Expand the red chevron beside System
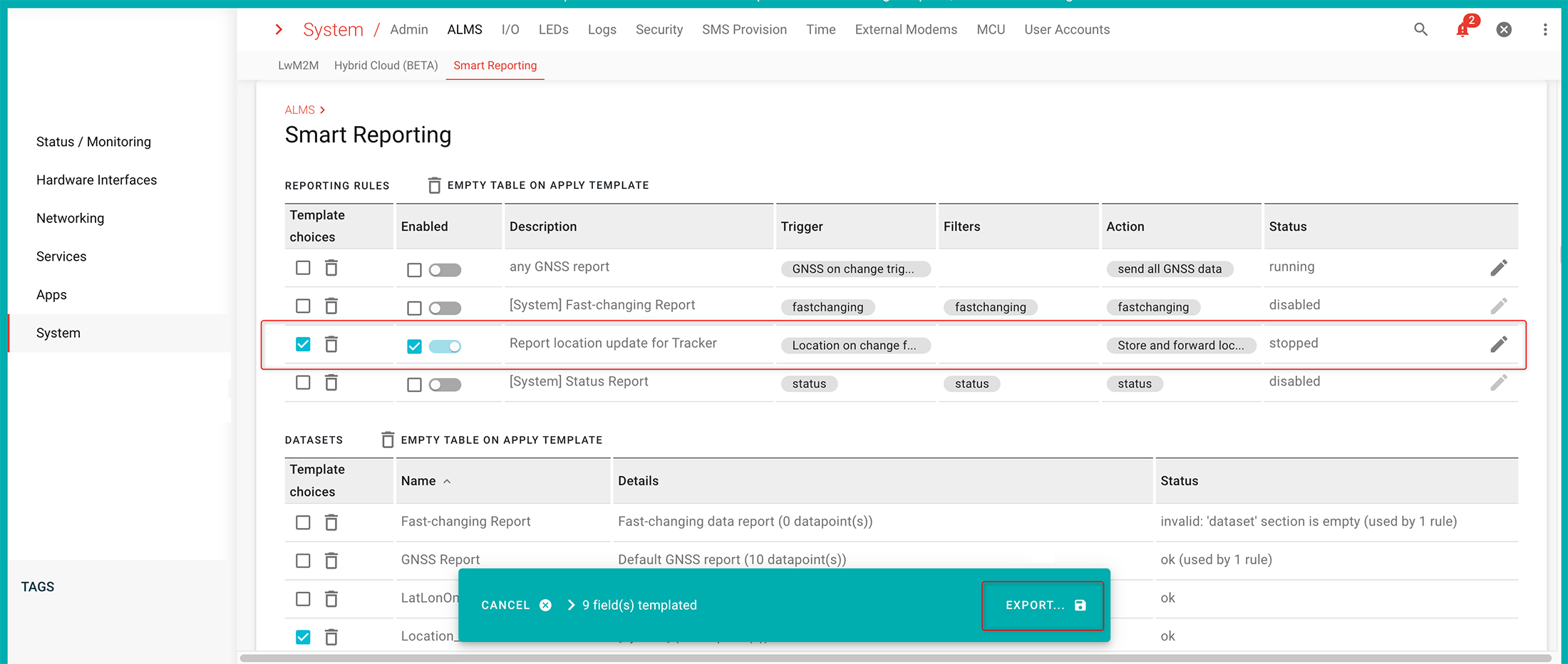The height and width of the screenshot is (664, 1568). (279, 29)
